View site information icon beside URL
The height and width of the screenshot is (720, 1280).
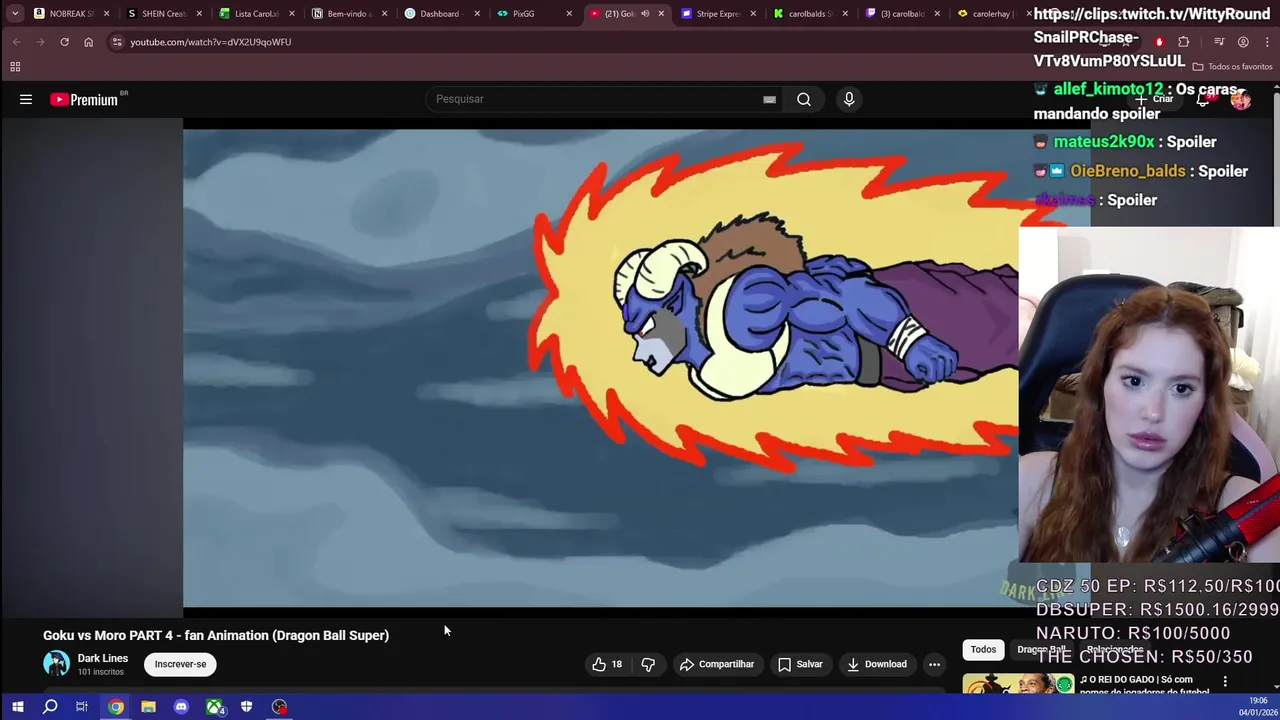tap(117, 42)
